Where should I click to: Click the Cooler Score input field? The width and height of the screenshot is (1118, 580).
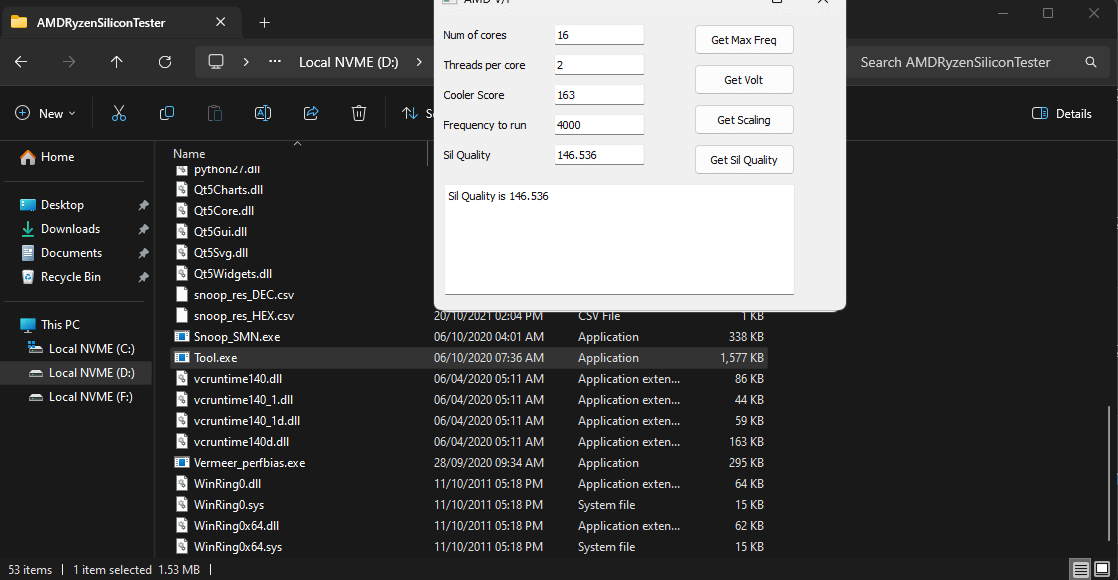(599, 95)
